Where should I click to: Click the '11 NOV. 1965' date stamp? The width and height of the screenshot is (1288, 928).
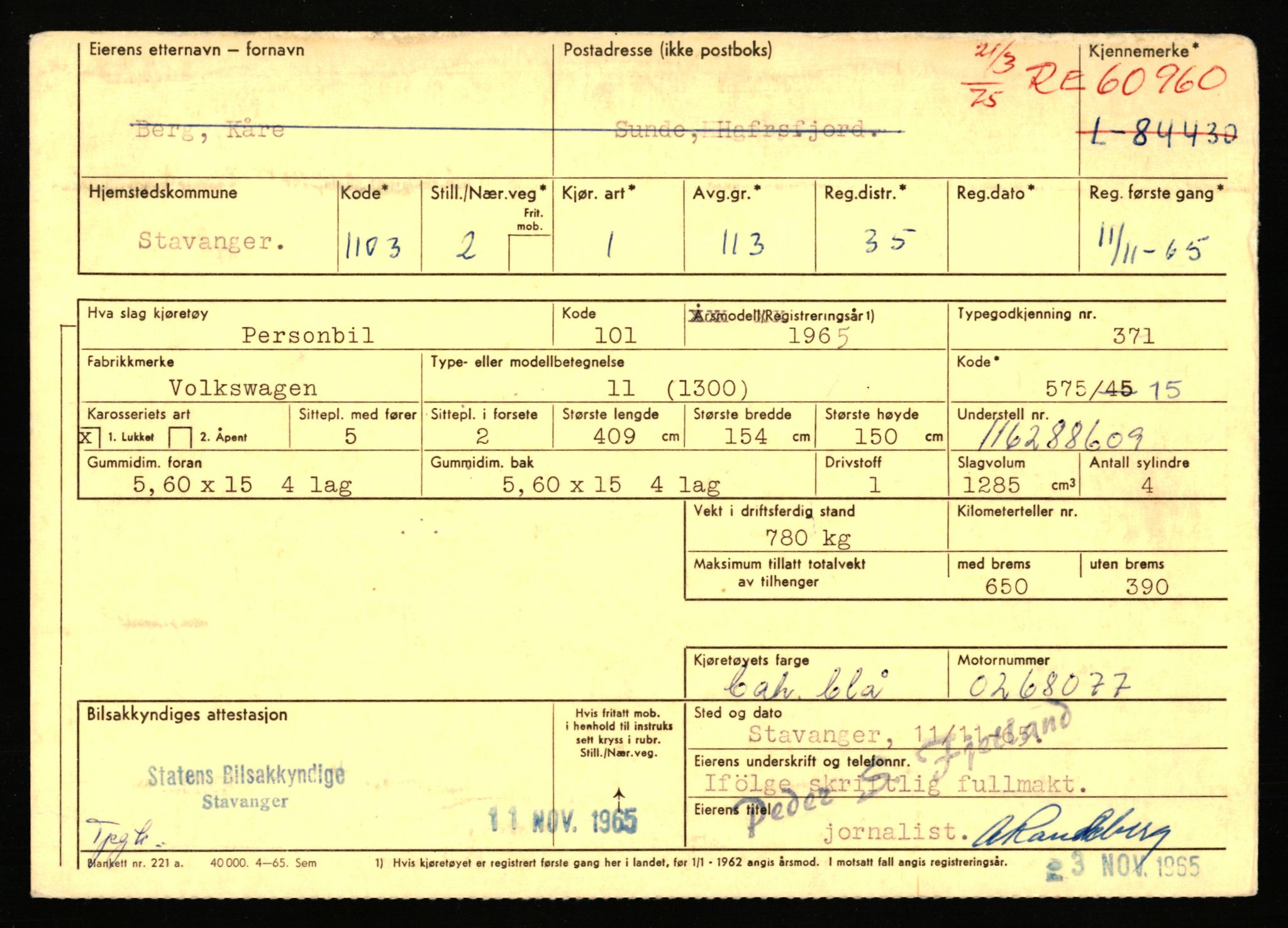[563, 820]
